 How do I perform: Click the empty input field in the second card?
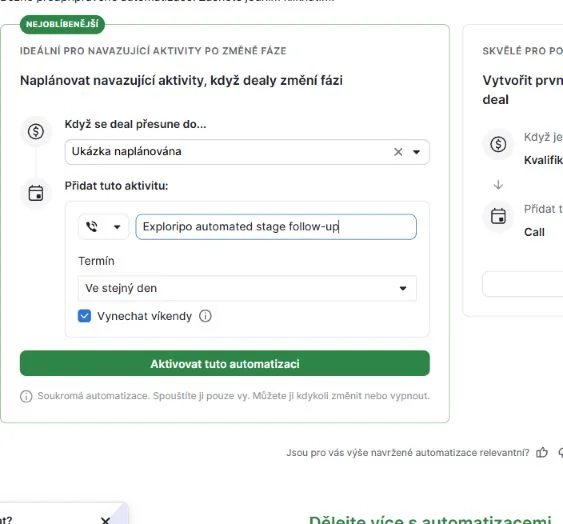[x=523, y=284]
